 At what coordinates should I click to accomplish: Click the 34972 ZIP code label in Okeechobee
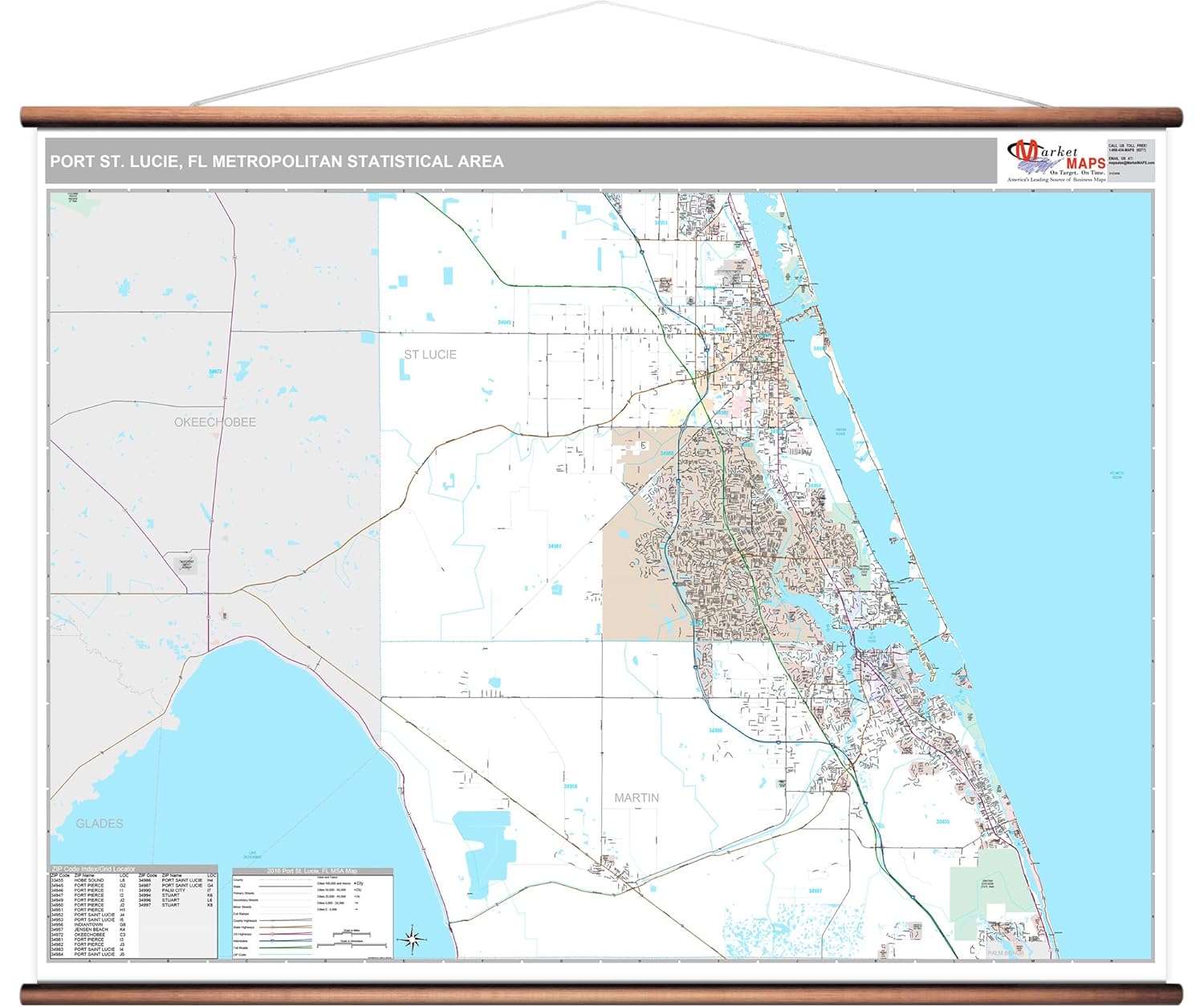215,372
